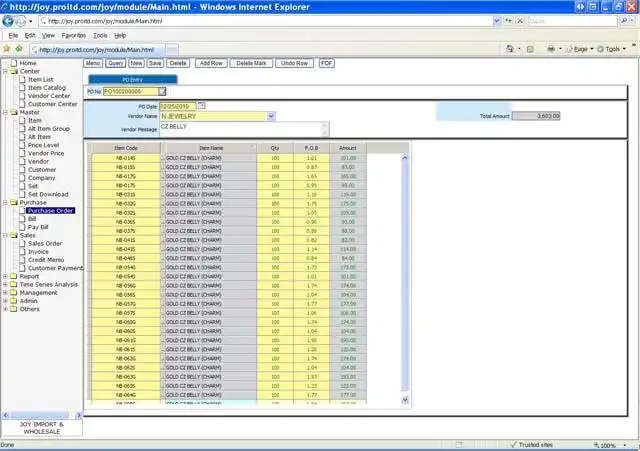
Task: Open the address bar history dropdown
Action: click(497, 21)
